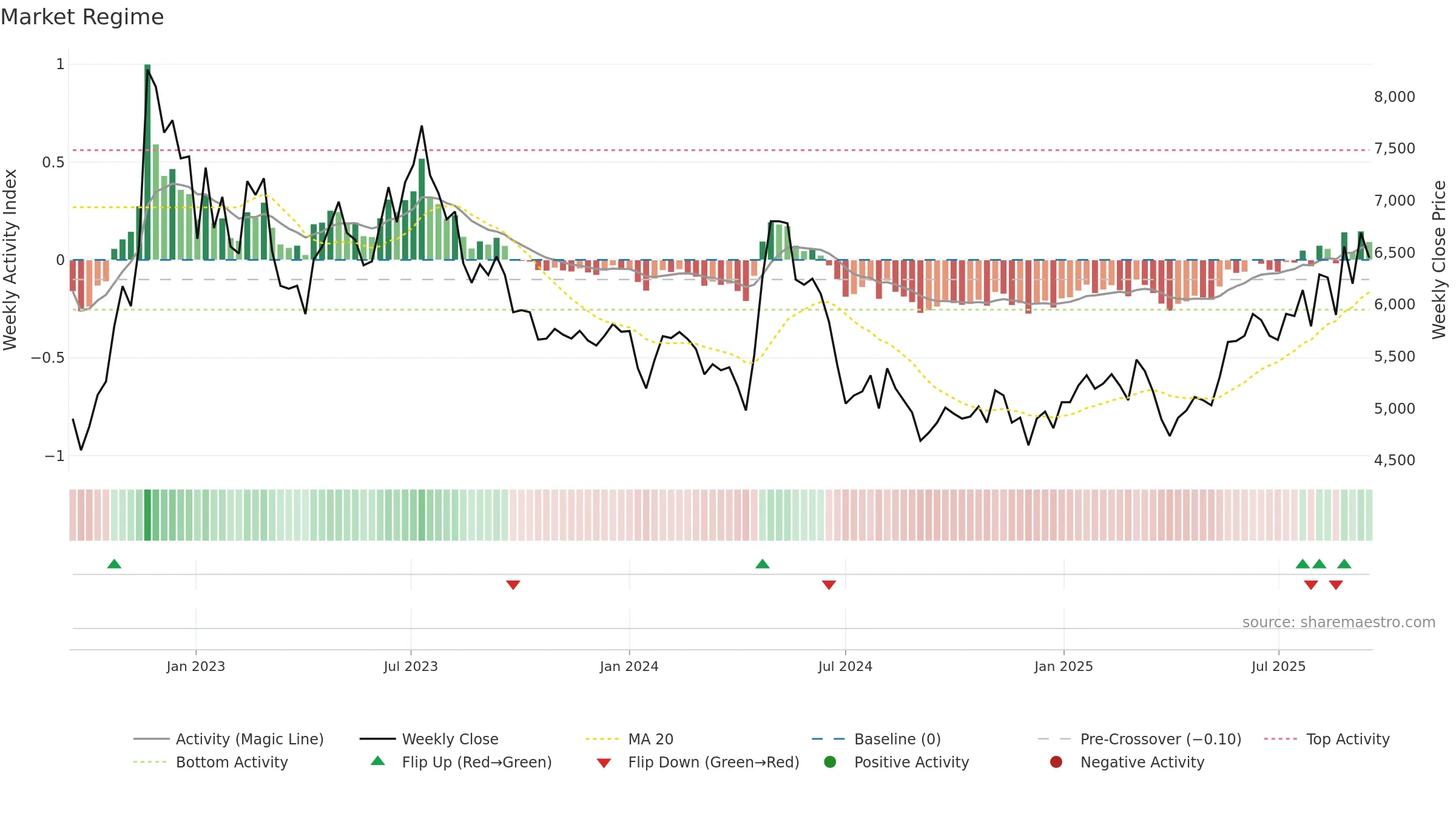Click the tallest green activity bar at 1

(x=147, y=162)
